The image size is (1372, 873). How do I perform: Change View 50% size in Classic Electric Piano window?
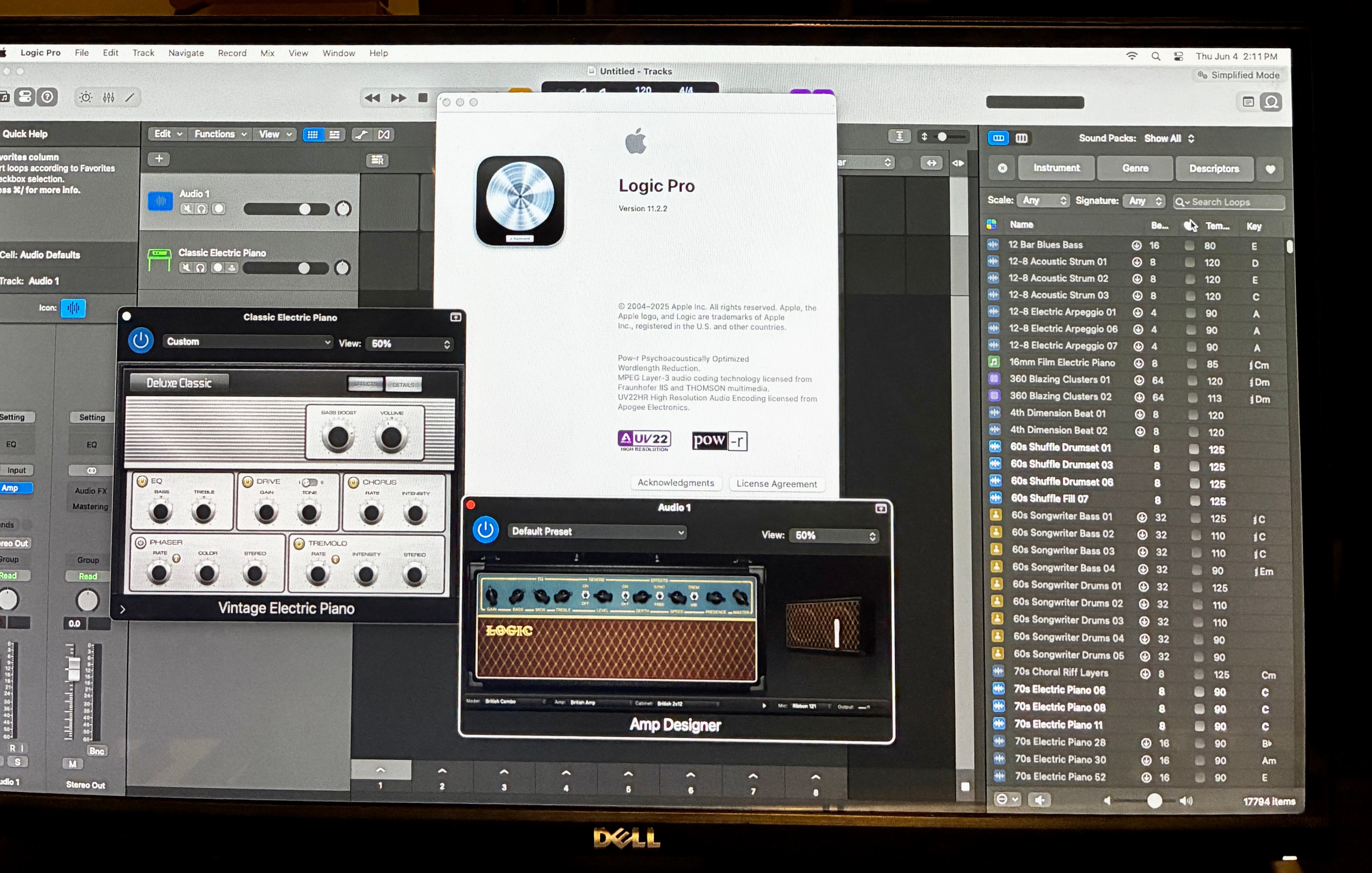pyautogui.click(x=410, y=343)
